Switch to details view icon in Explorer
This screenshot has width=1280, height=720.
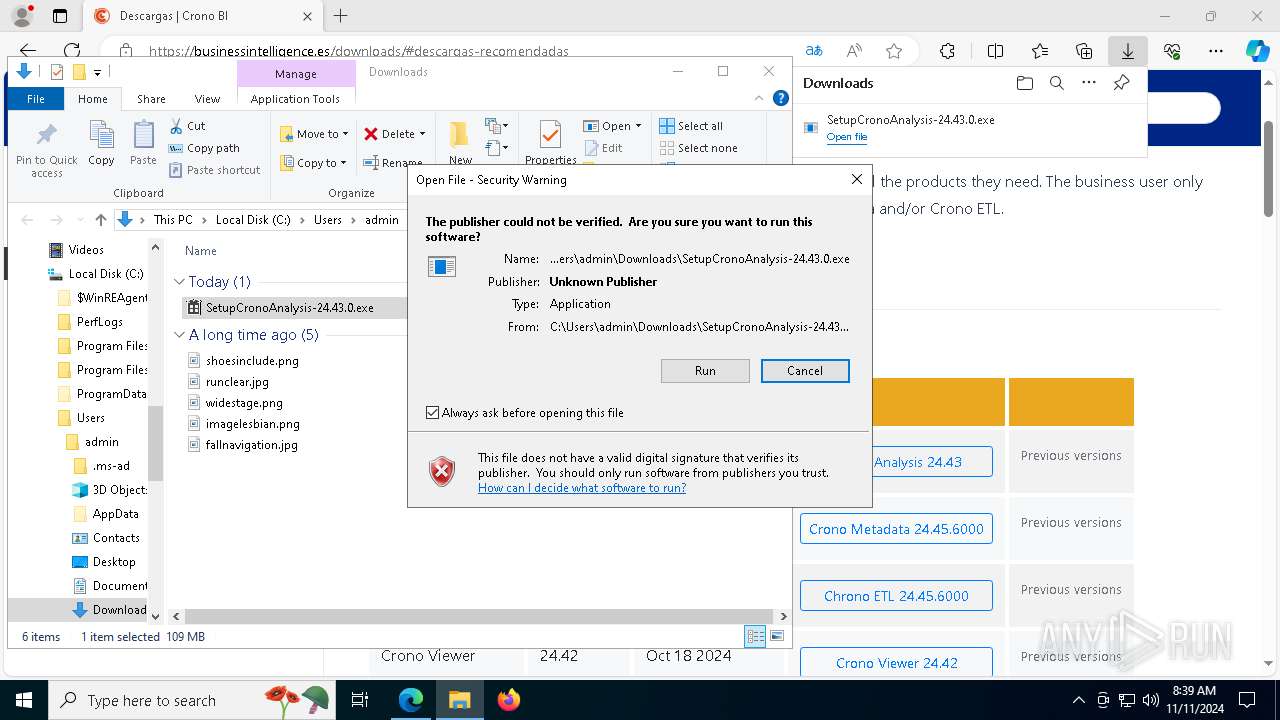click(x=755, y=636)
